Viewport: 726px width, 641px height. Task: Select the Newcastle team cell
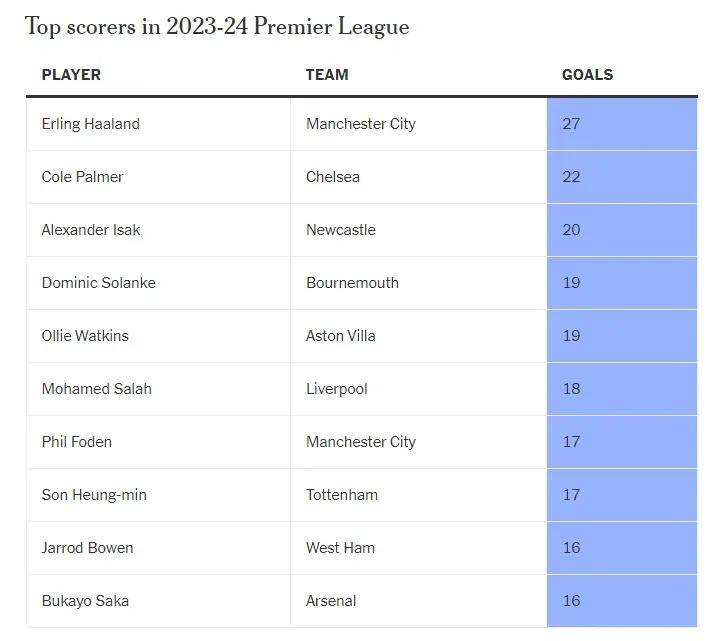(419, 230)
